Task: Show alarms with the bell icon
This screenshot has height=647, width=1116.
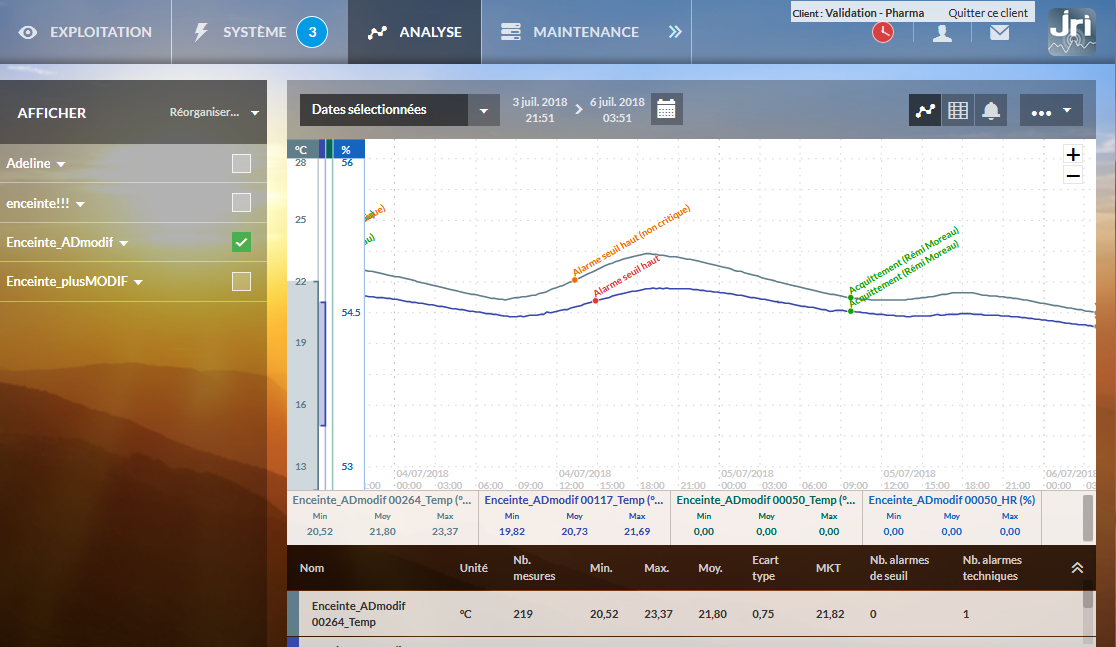Action: [991, 110]
